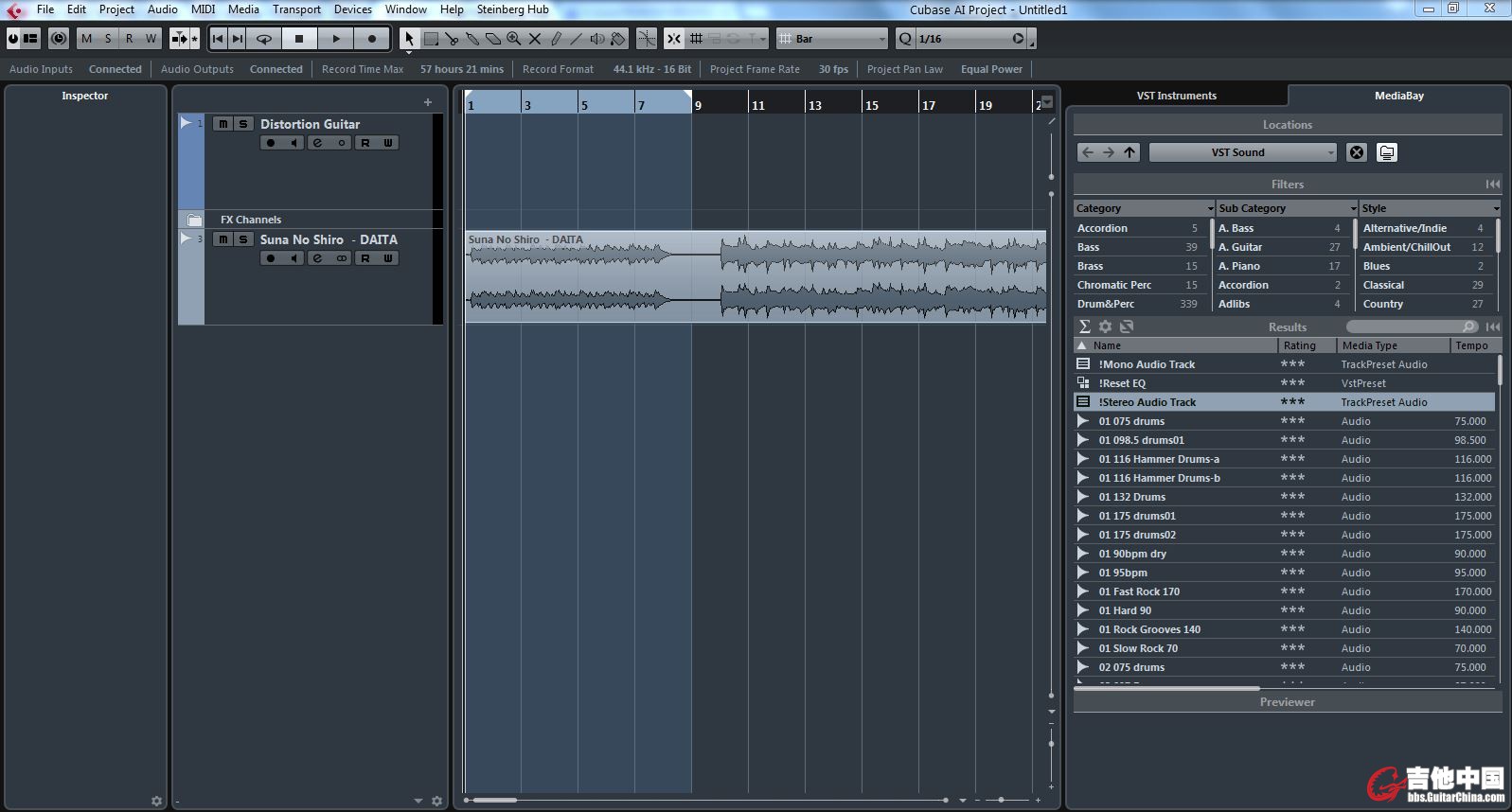The height and width of the screenshot is (812, 1512).
Task: Toggle the Cycle loop button
Action: pos(264,39)
